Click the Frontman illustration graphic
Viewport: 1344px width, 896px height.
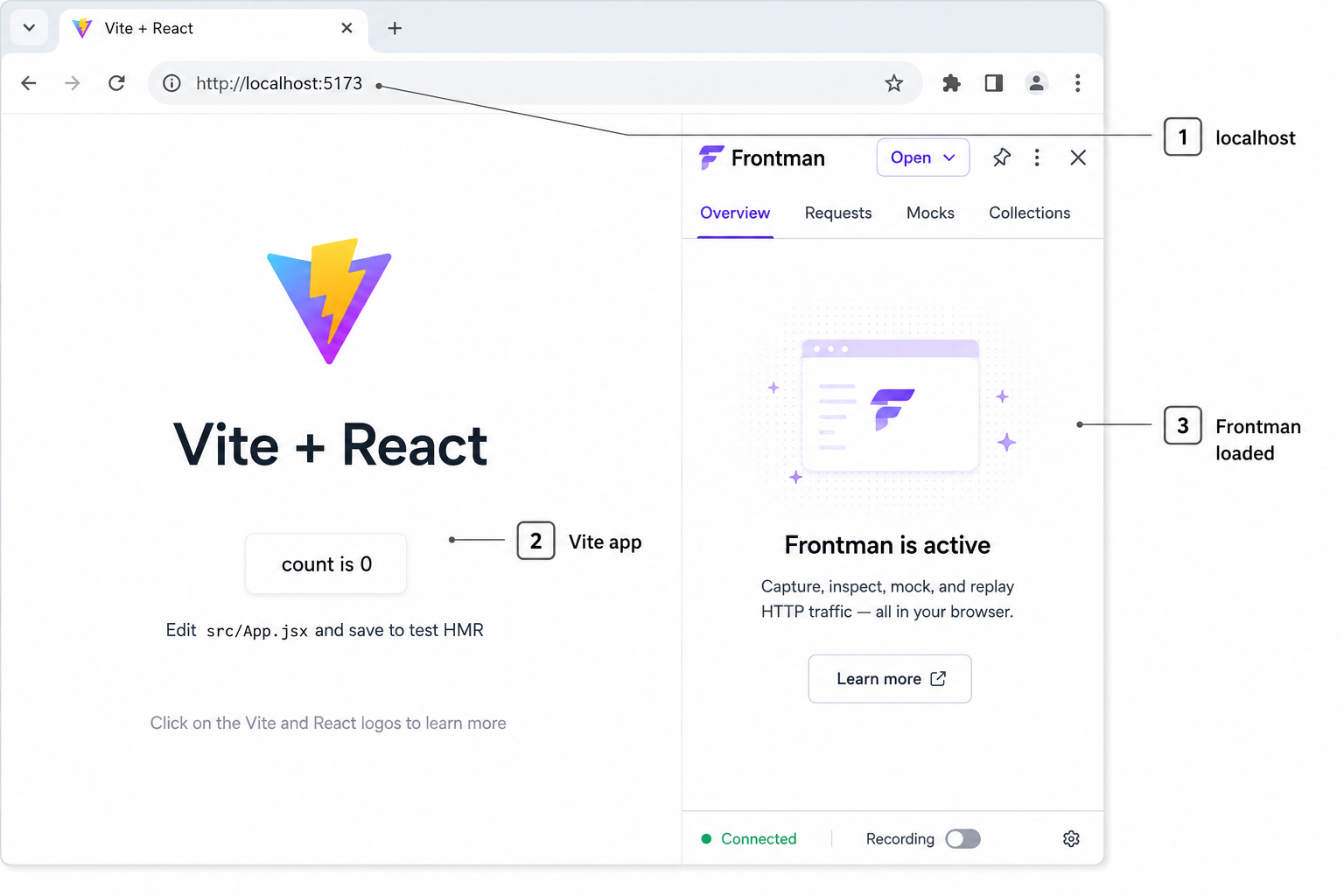(889, 406)
